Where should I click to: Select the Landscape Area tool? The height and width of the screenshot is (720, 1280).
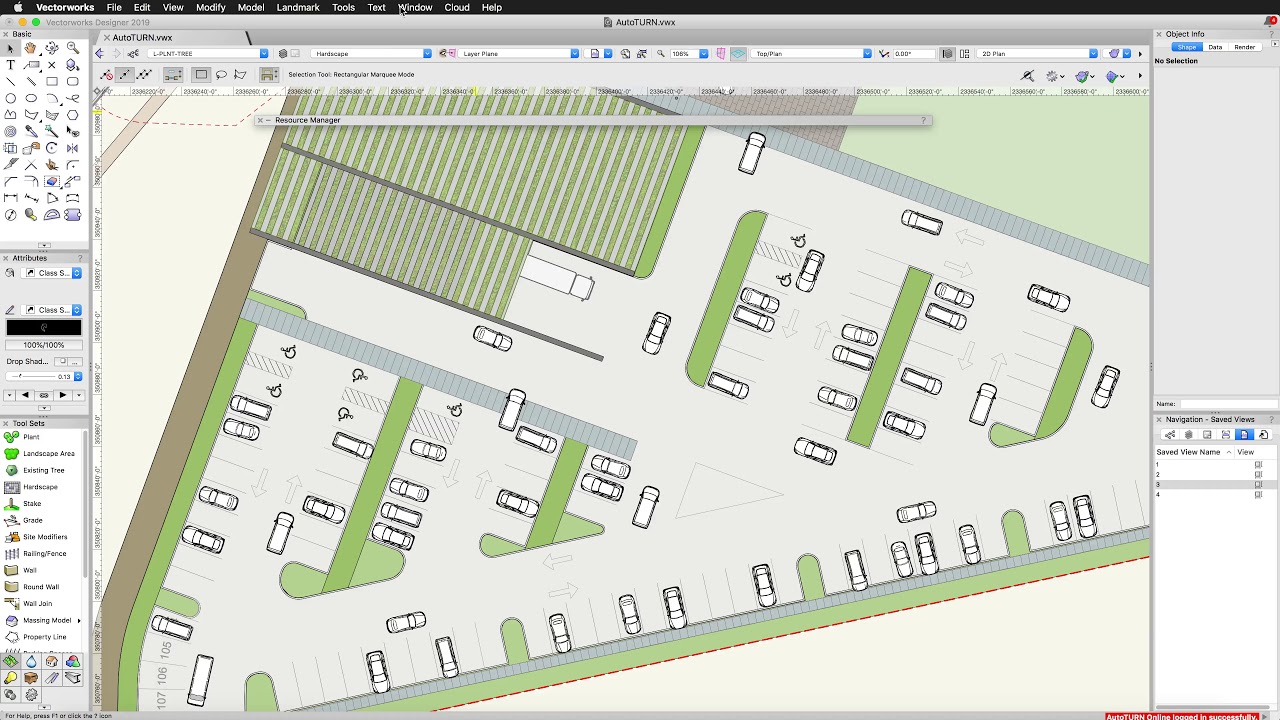point(40,453)
